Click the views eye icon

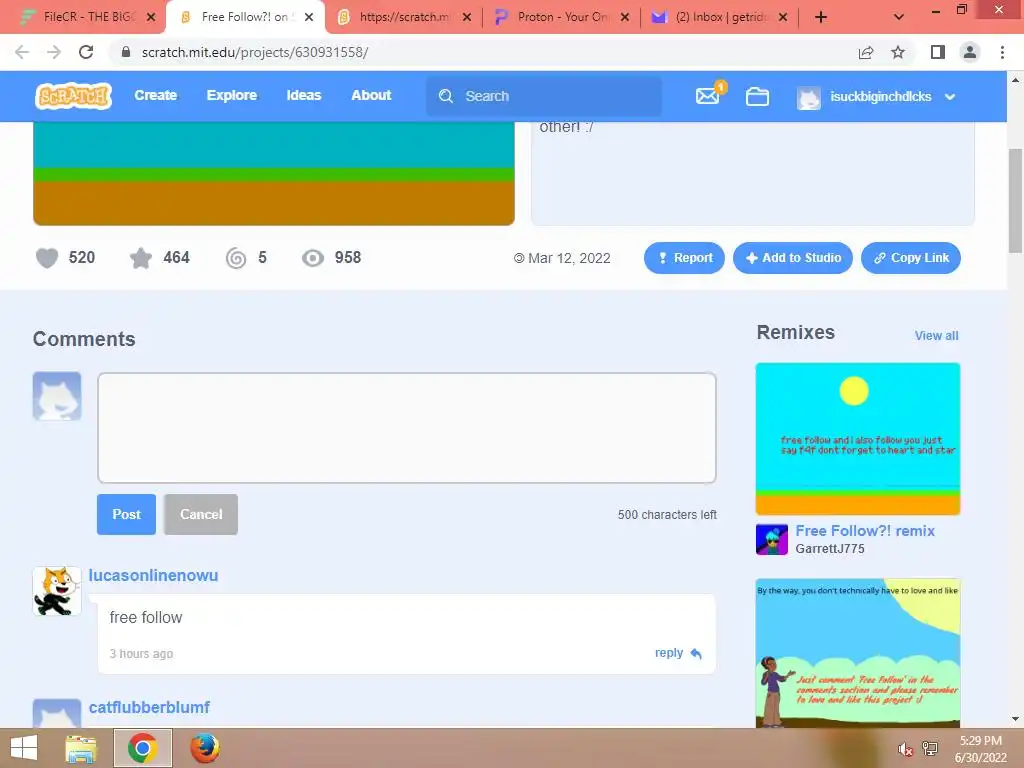pos(313,259)
